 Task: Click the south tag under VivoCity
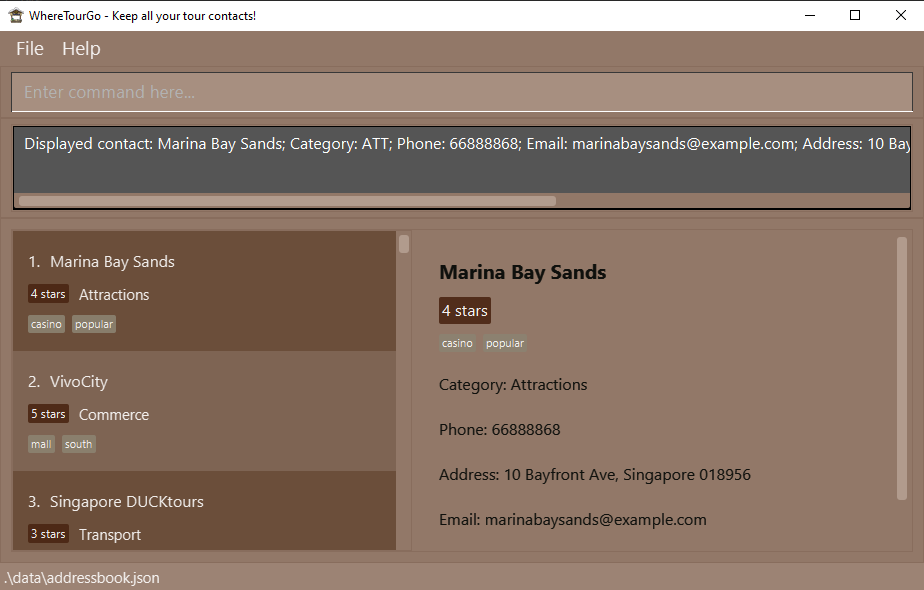tap(78, 444)
